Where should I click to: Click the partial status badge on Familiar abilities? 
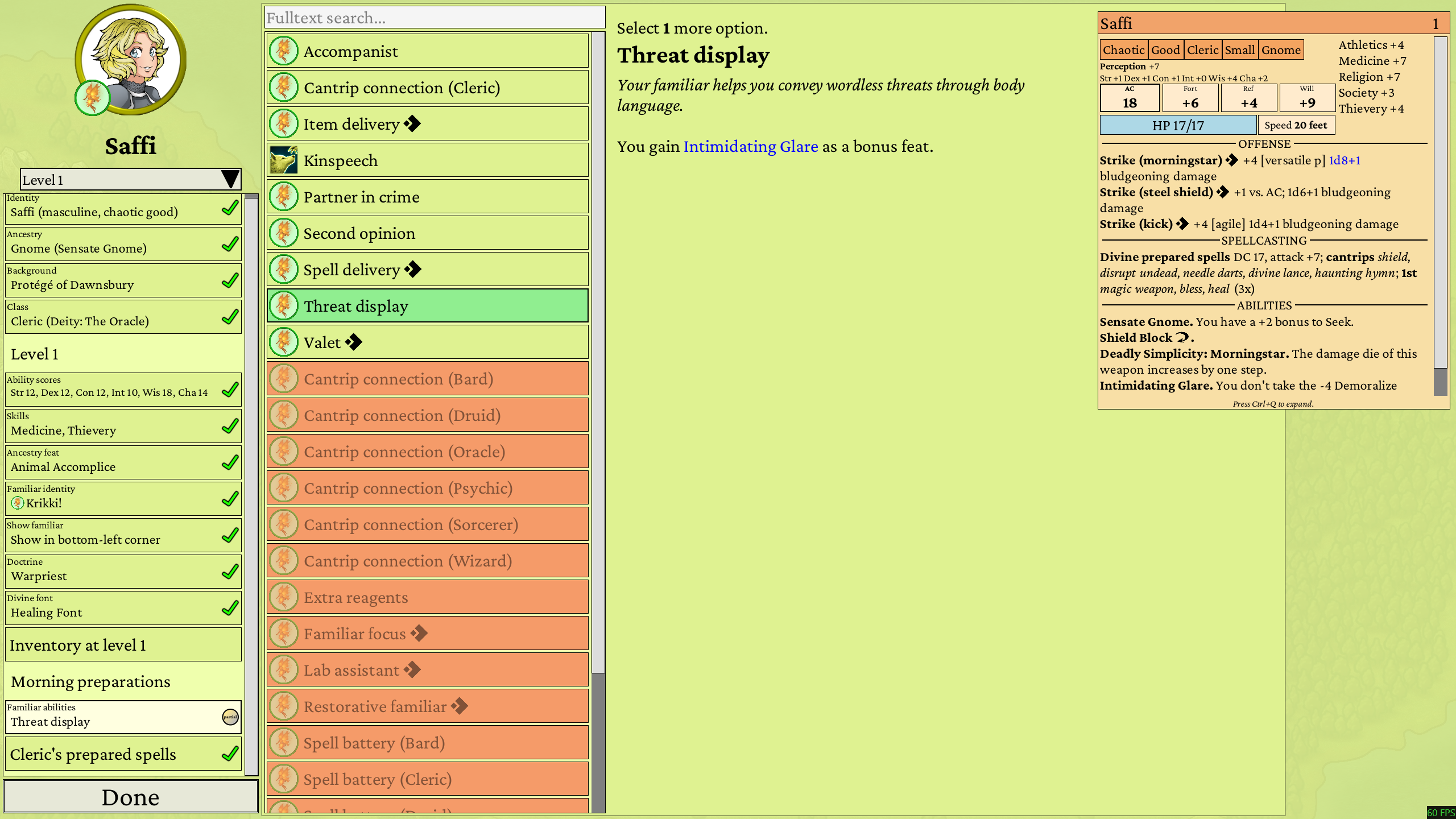230,717
